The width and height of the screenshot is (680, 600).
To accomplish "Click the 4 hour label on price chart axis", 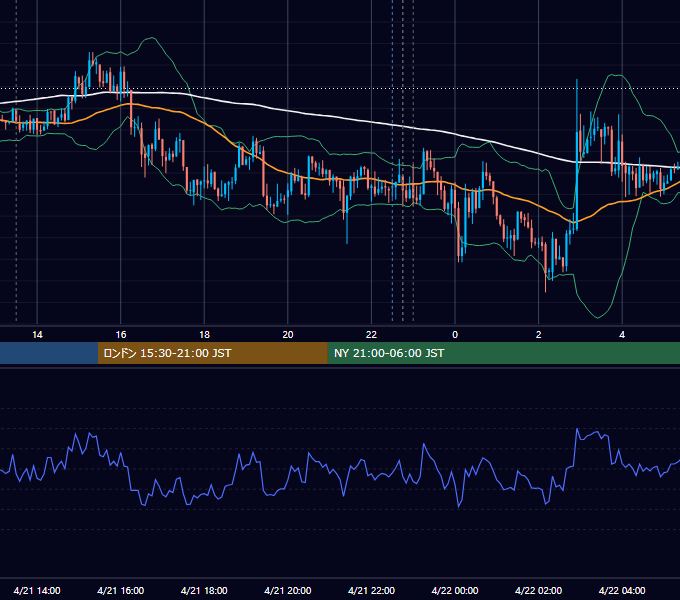I will [x=622, y=335].
